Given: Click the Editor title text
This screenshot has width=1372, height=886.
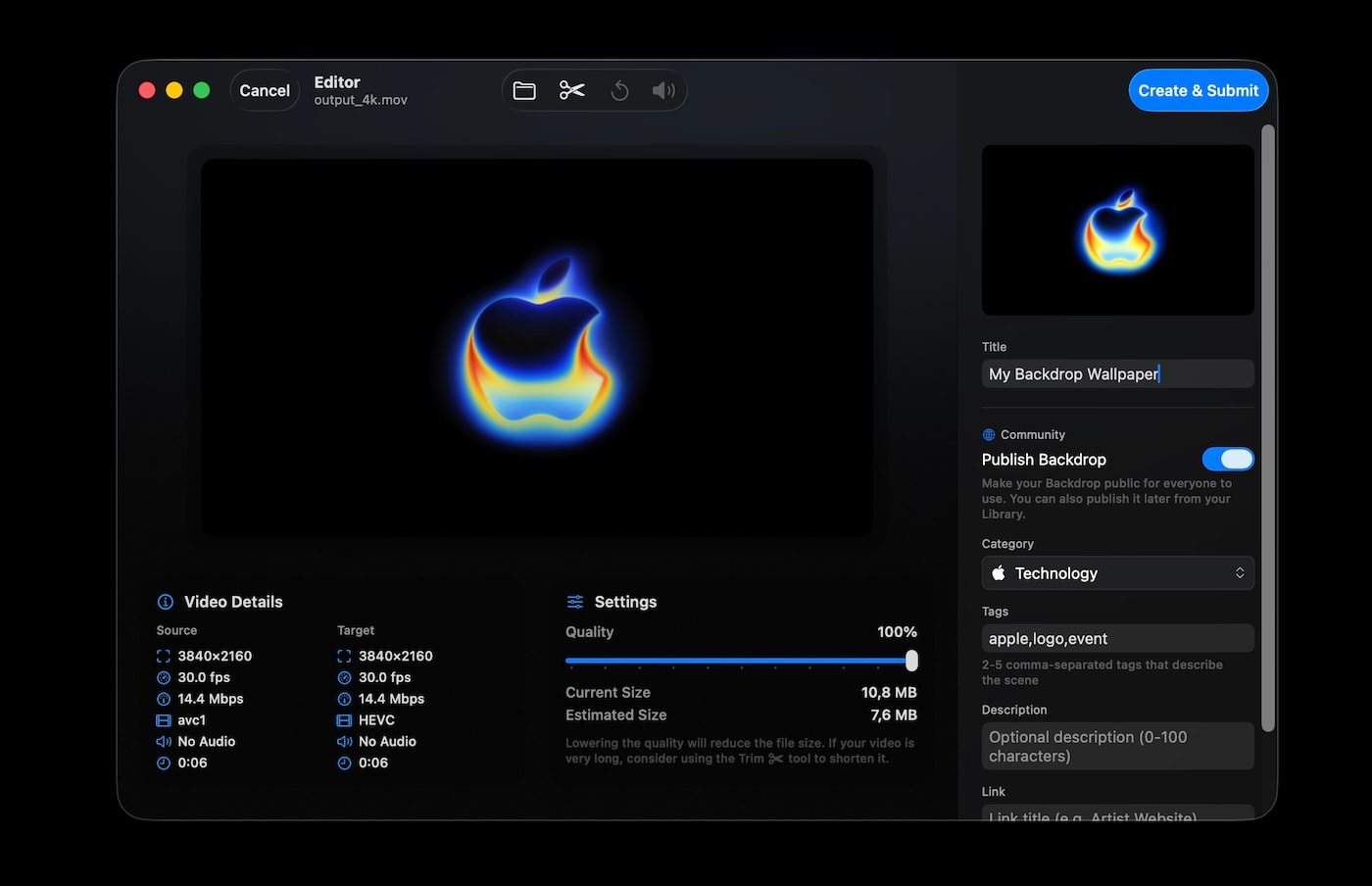Looking at the screenshot, I should tap(337, 82).
